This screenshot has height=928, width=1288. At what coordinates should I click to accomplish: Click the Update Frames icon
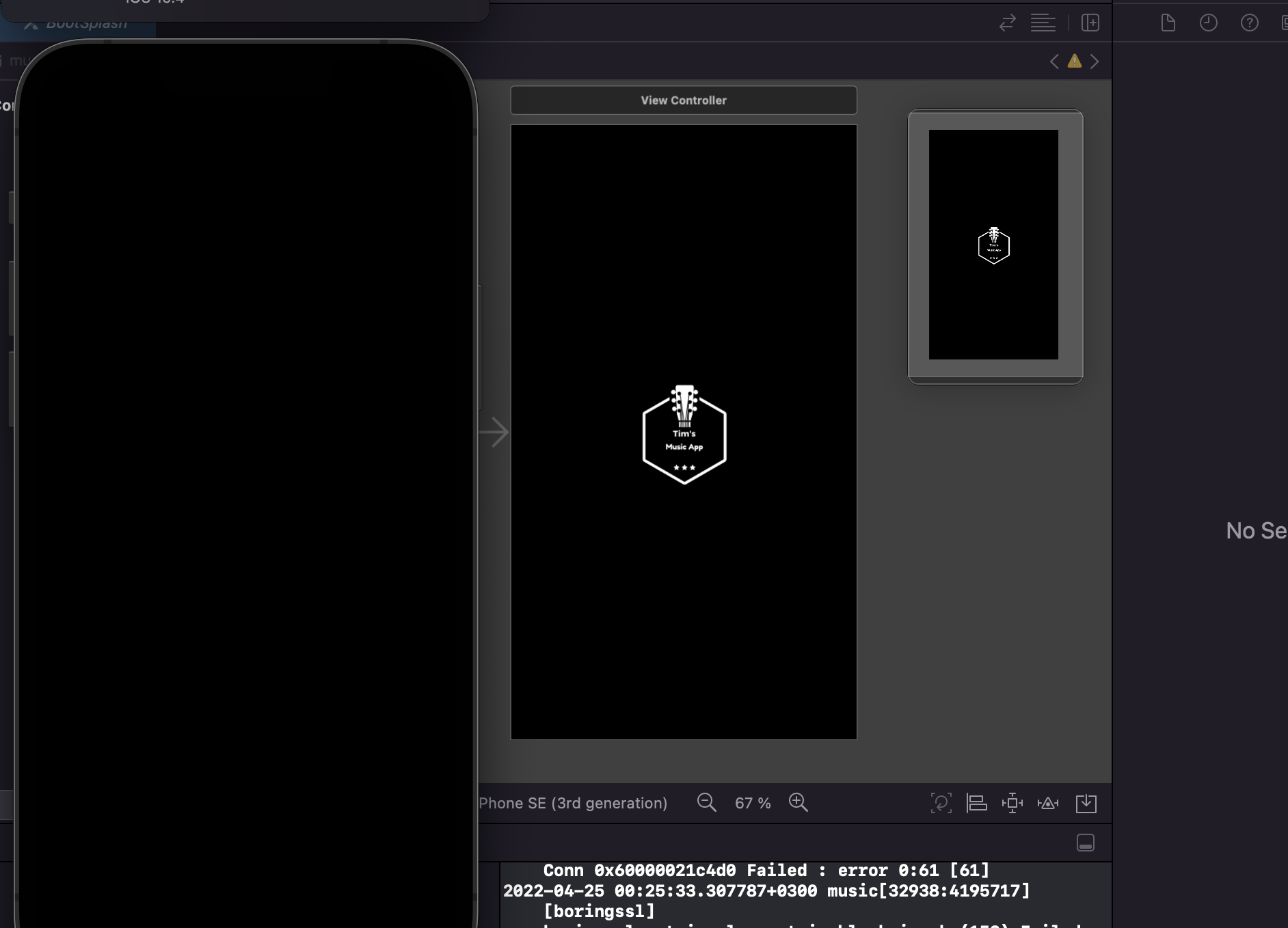(x=941, y=803)
